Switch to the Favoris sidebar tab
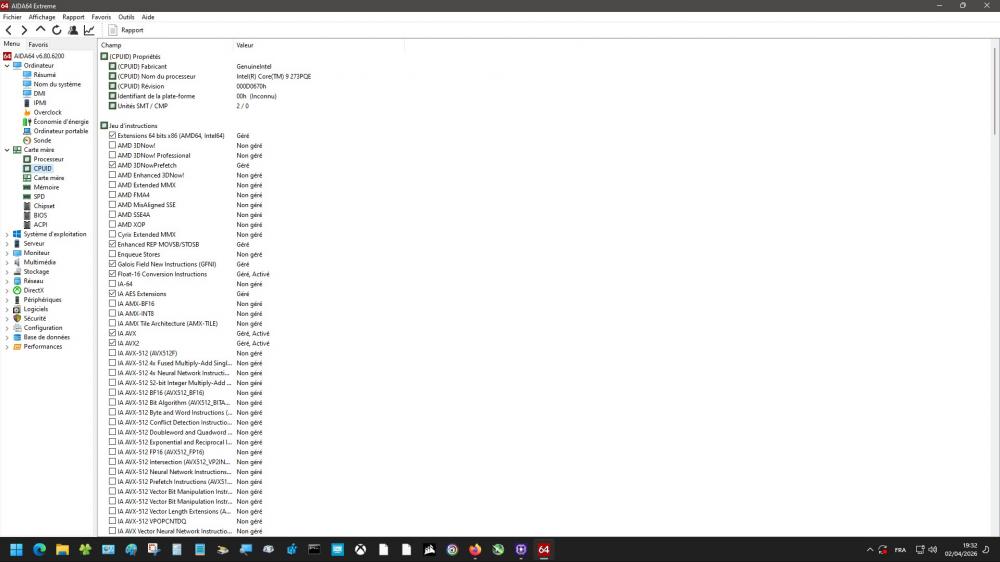The image size is (1000, 562). [38, 45]
